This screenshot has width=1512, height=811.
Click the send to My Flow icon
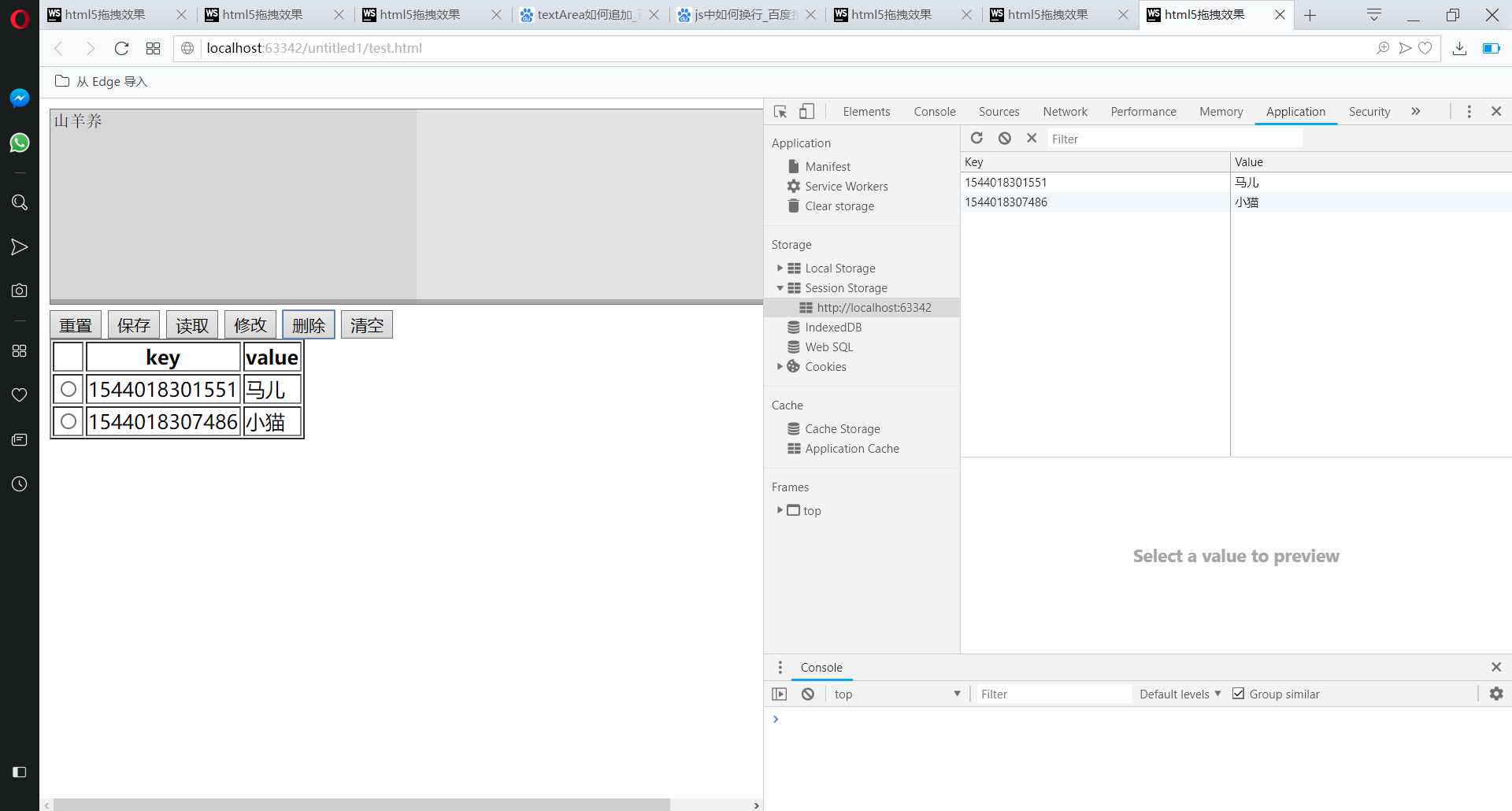click(x=1405, y=49)
